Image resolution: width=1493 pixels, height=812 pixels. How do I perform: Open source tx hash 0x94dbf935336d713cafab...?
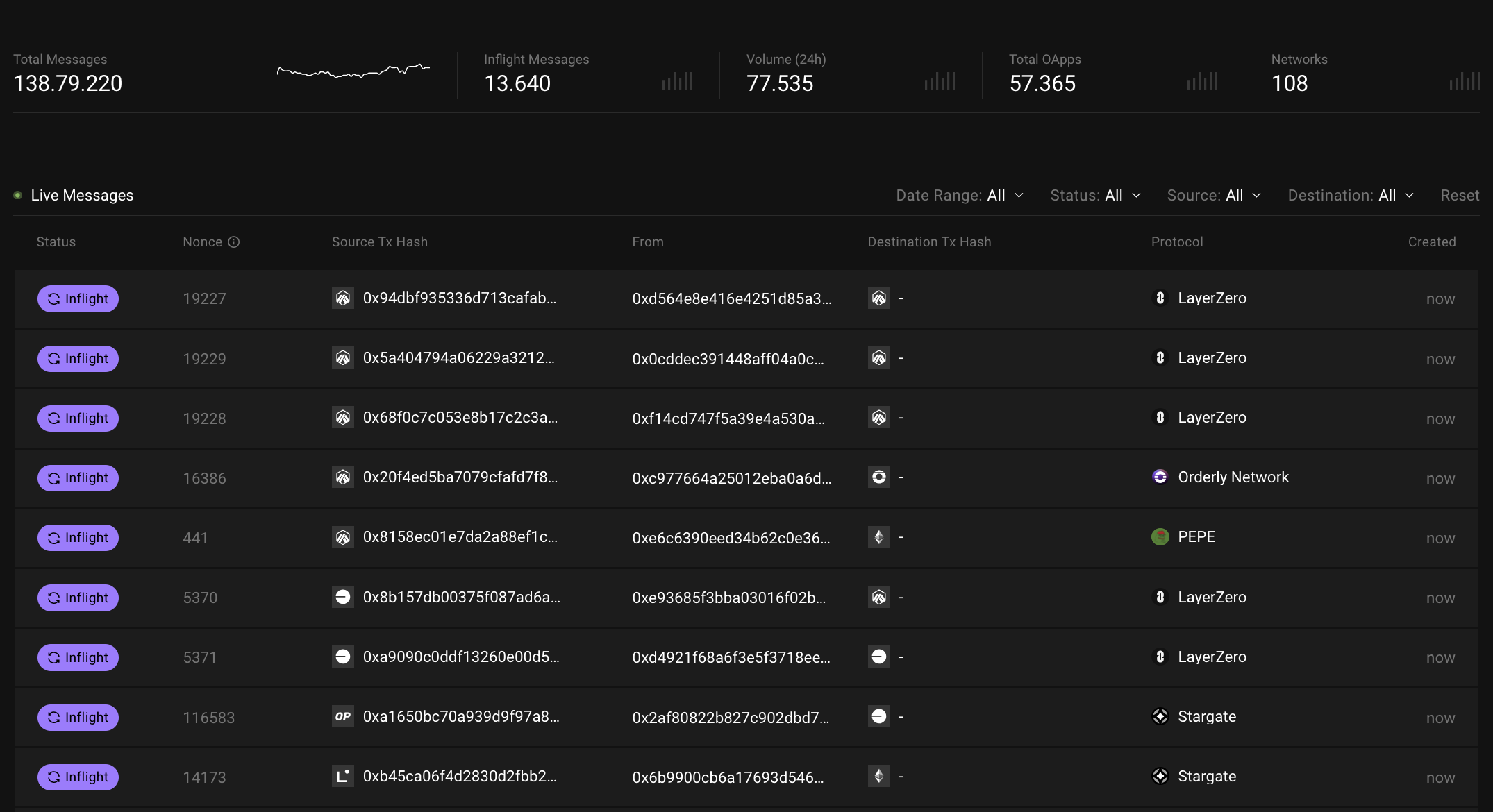(460, 298)
